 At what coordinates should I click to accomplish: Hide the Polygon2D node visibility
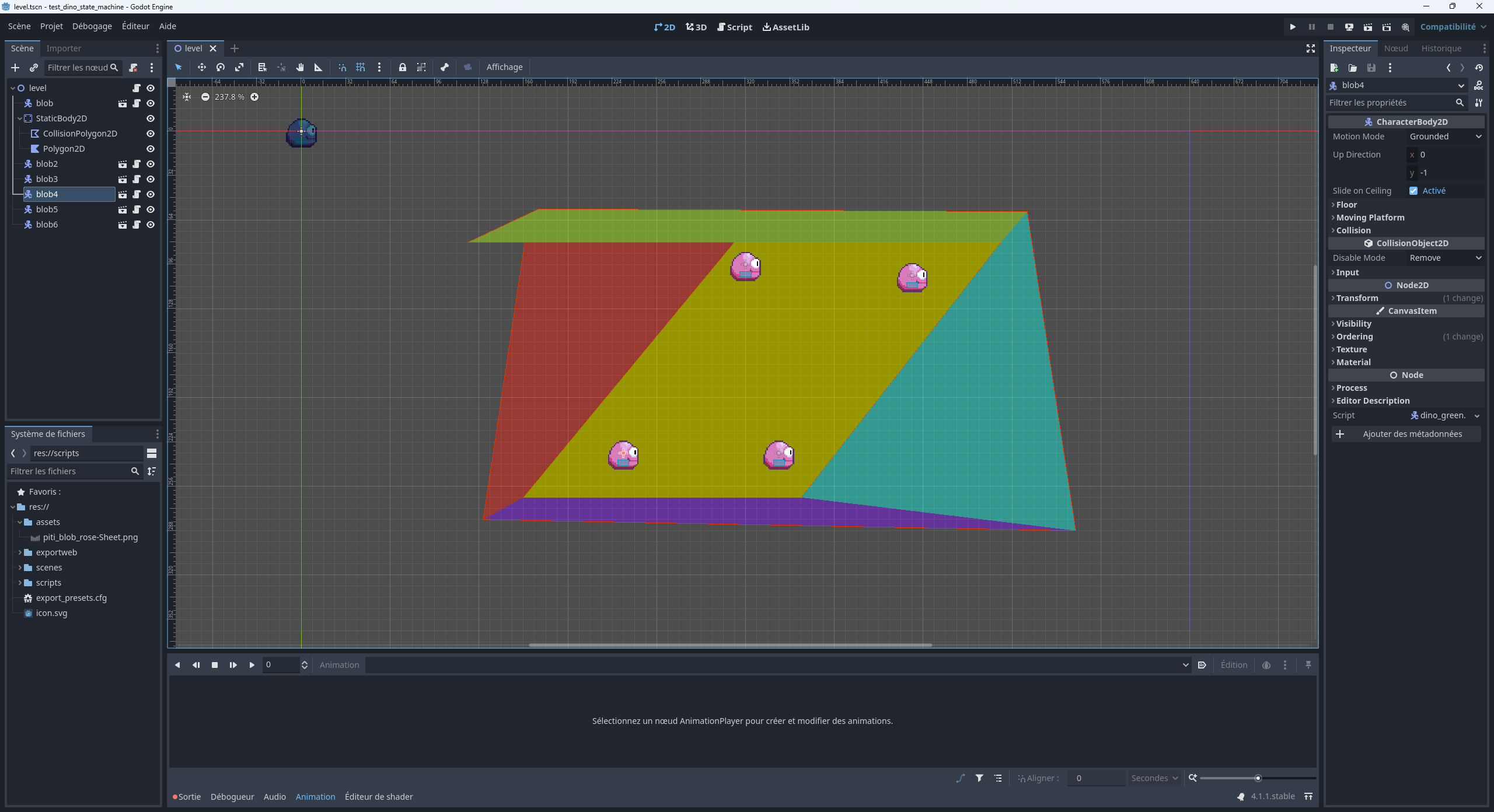click(151, 149)
